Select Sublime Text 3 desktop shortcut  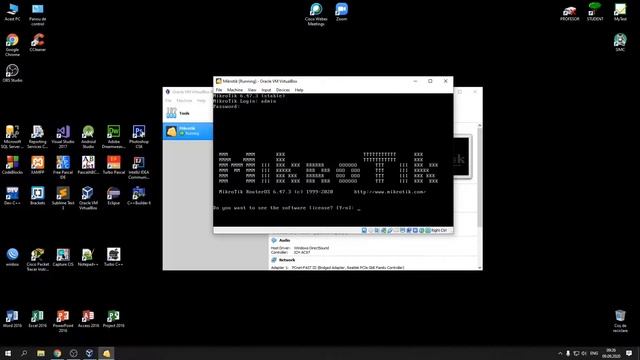(63, 198)
